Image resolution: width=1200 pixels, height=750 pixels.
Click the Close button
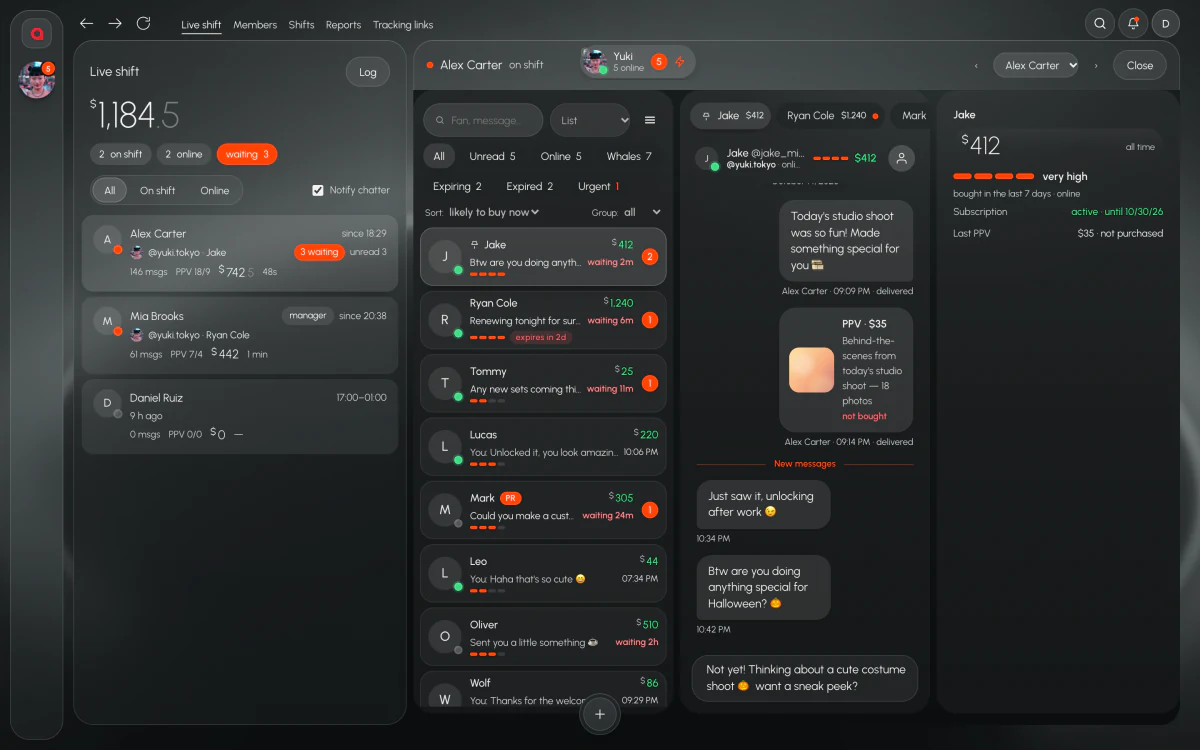(x=1140, y=65)
